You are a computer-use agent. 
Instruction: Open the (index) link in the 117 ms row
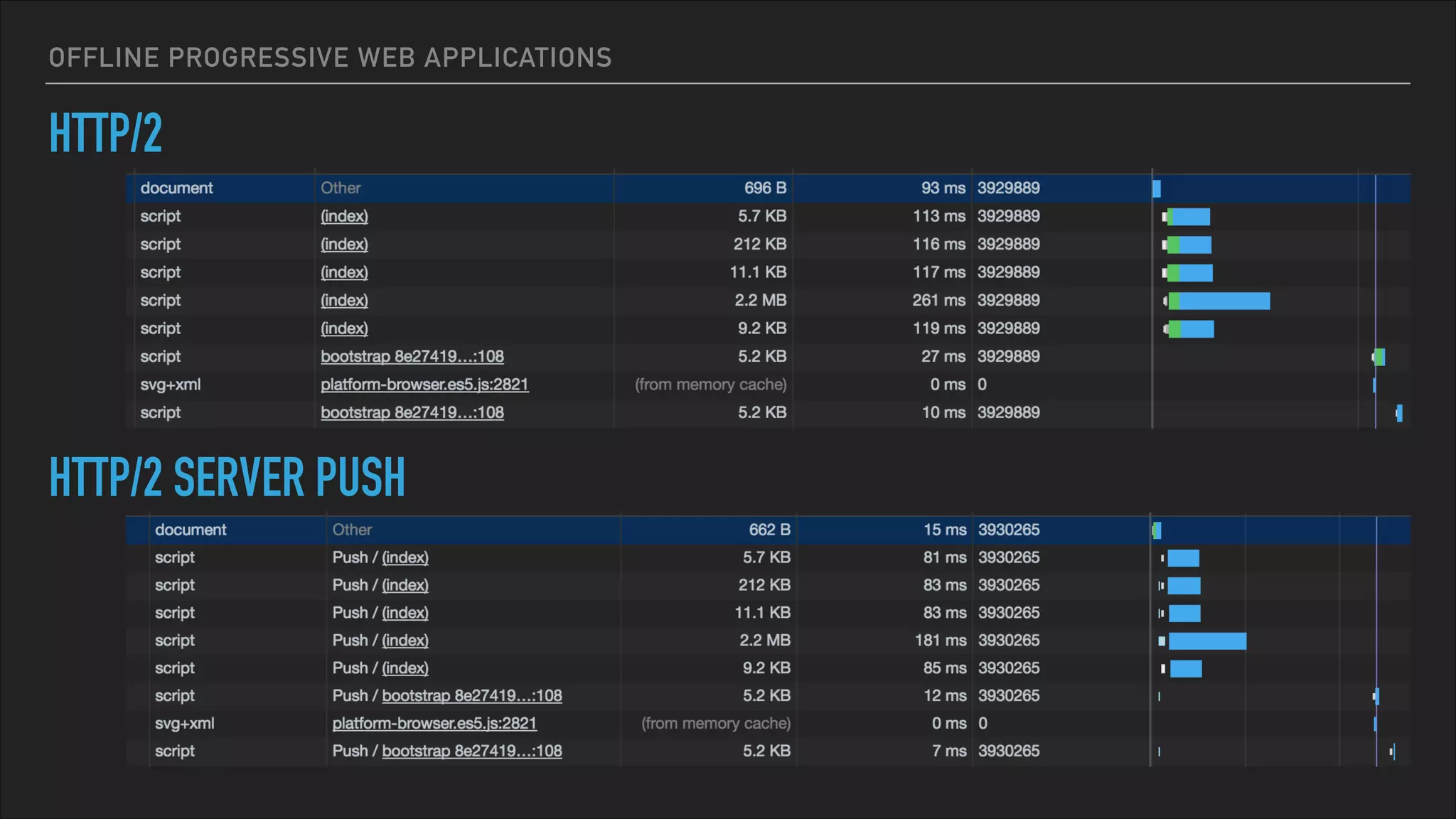344,272
